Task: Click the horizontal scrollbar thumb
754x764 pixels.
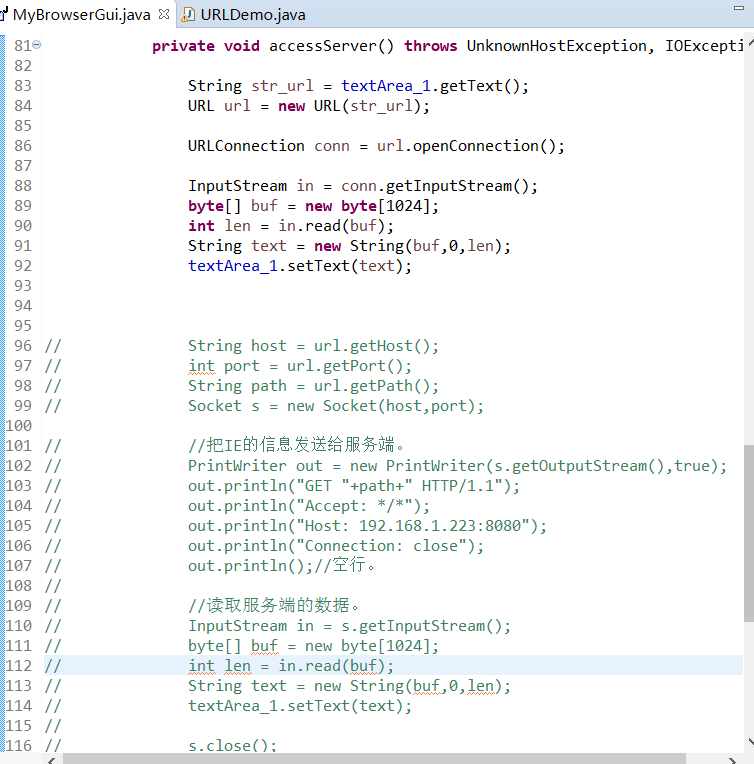Action: [374, 759]
